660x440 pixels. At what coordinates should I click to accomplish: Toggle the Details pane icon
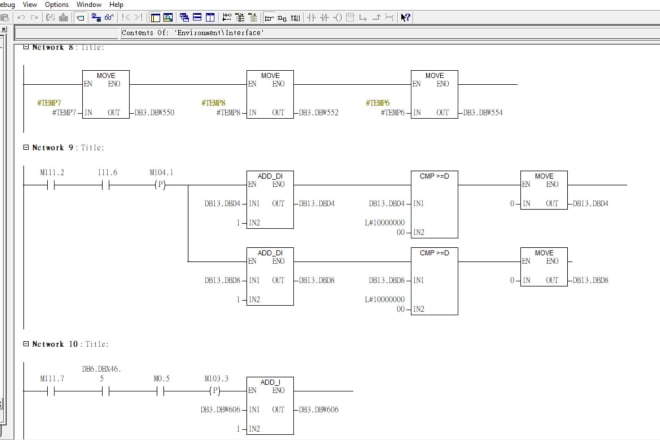(x=168, y=17)
